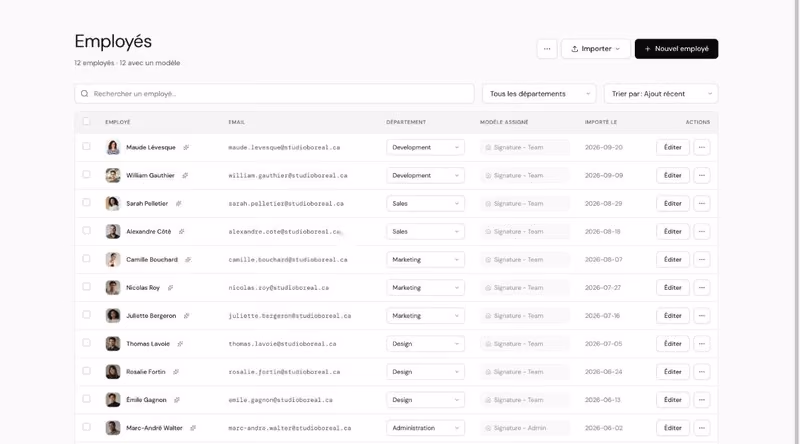800x444 pixels.
Task: Open more actions for Alexandre Côté row
Action: pyautogui.click(x=702, y=232)
